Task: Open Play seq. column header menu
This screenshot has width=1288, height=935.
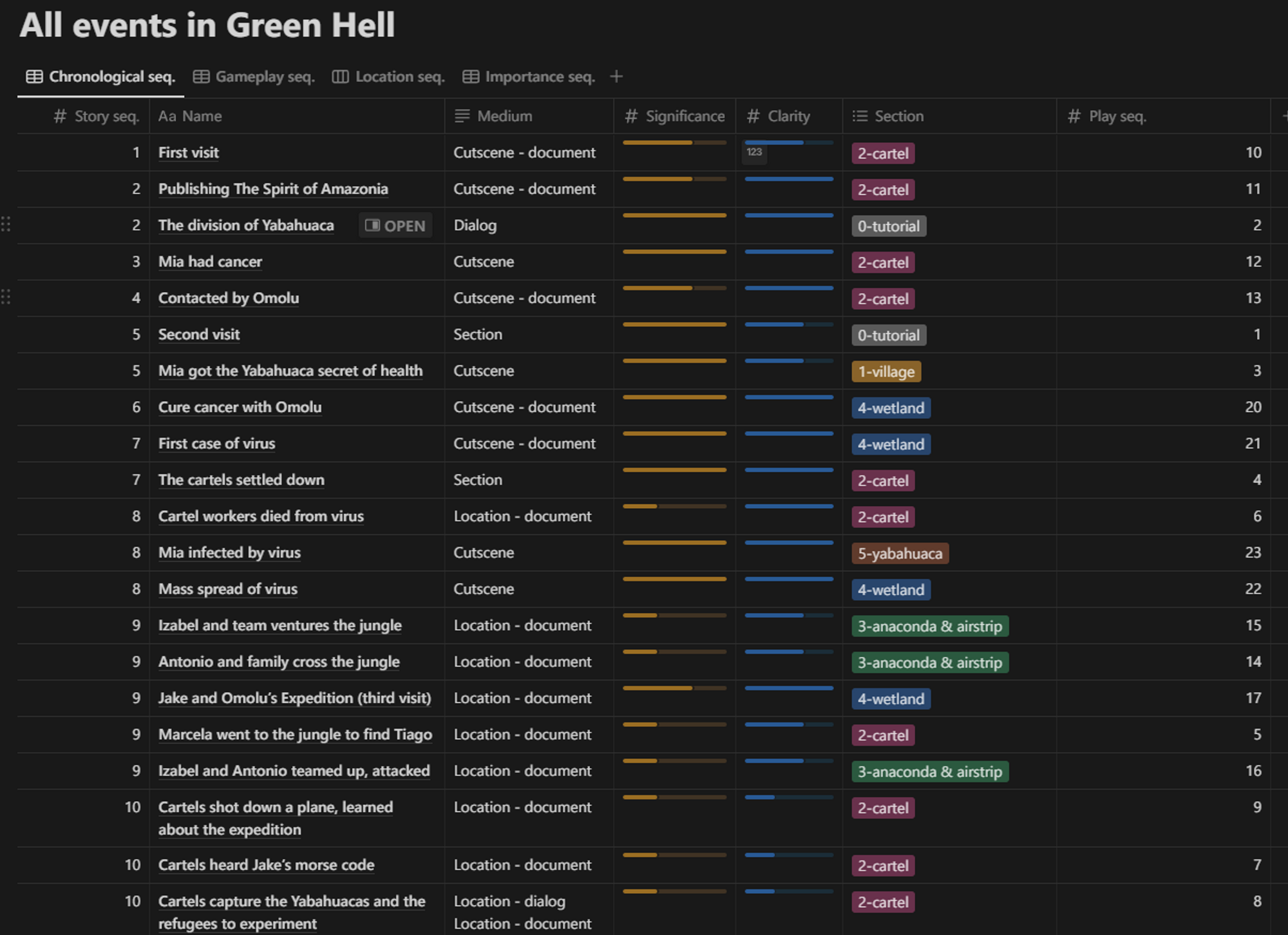Action: [x=1108, y=117]
